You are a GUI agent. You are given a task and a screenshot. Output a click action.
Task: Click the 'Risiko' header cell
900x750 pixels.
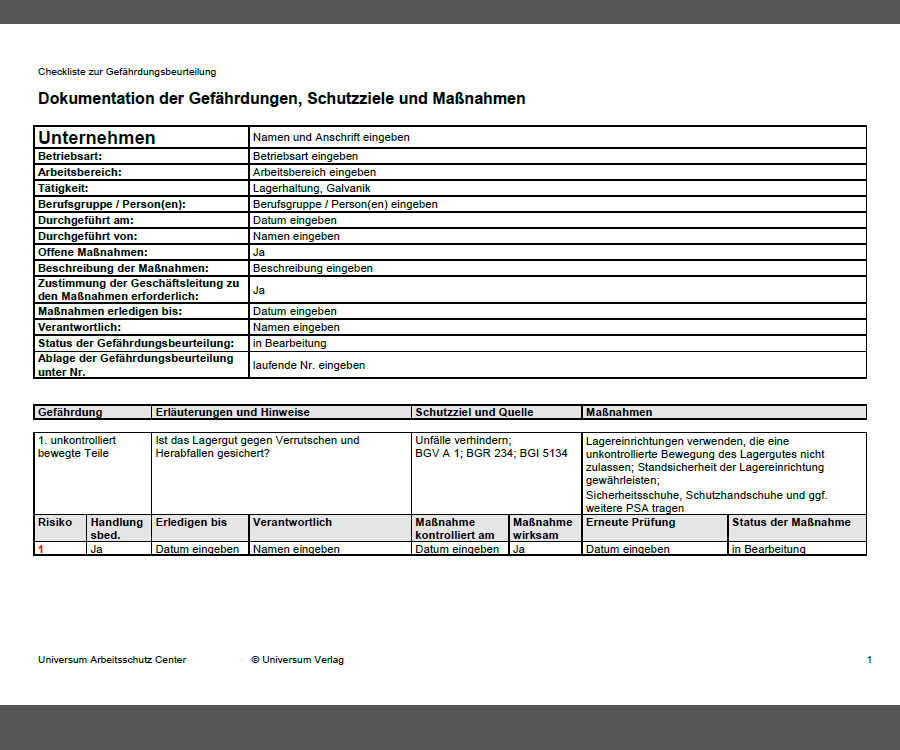tap(60, 528)
